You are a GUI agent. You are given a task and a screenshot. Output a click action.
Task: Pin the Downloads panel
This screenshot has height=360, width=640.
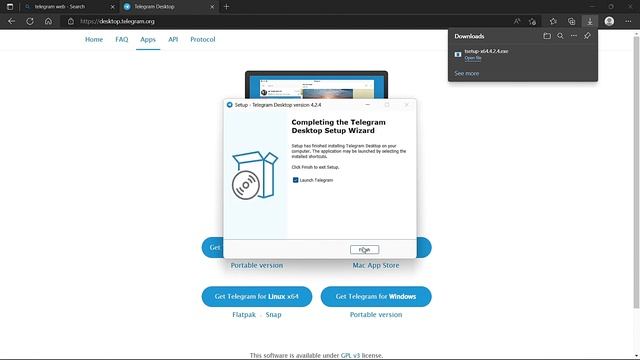587,36
